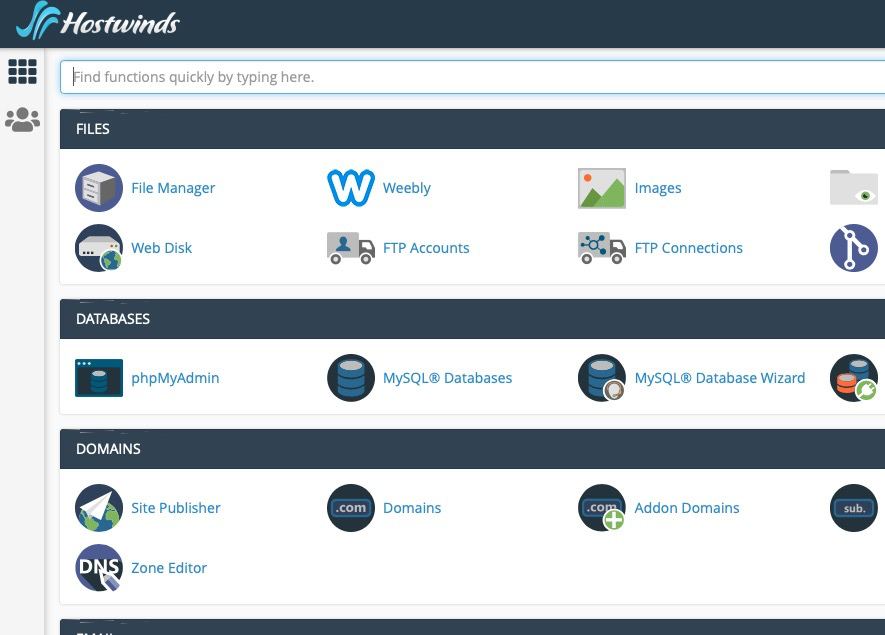The width and height of the screenshot is (885, 635).
Task: Open the Addon Domains link
Action: (x=687, y=508)
